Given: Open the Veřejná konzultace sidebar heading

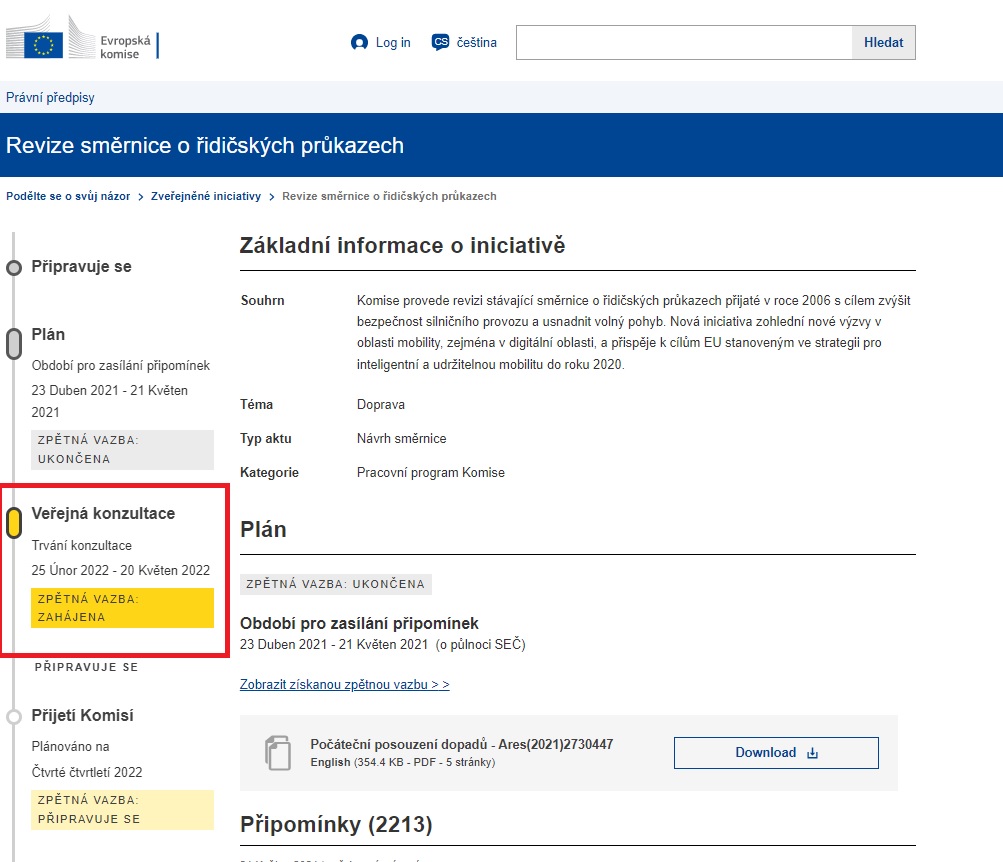Looking at the screenshot, I should (103, 514).
